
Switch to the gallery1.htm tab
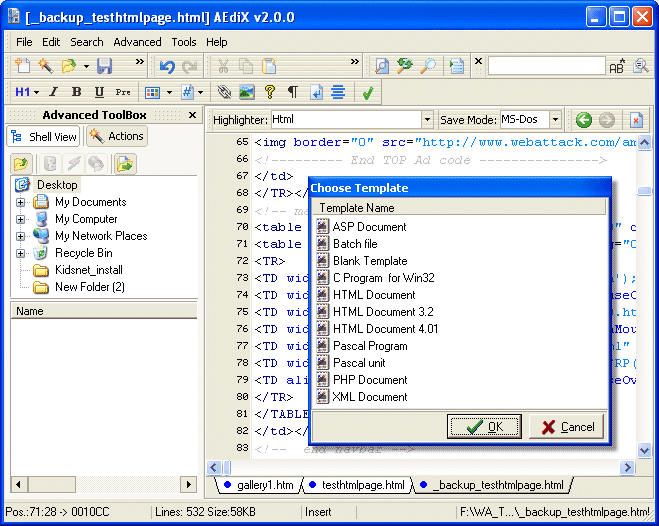pyautogui.click(x=259, y=485)
